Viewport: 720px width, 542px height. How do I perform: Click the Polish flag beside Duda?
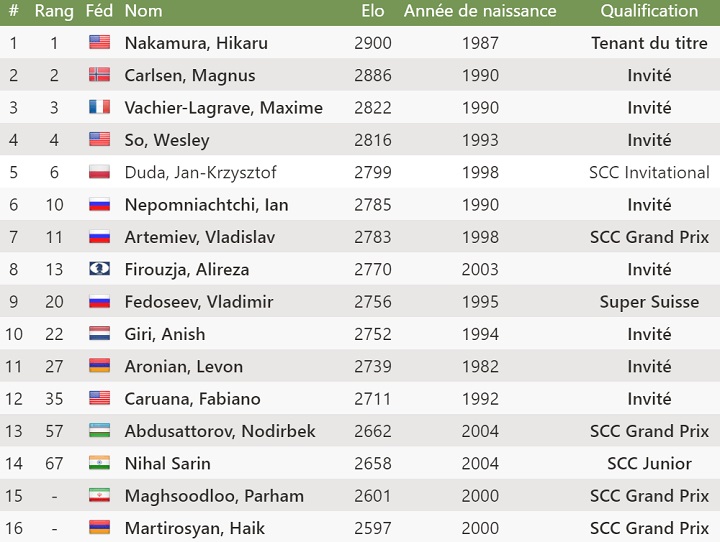(x=100, y=171)
